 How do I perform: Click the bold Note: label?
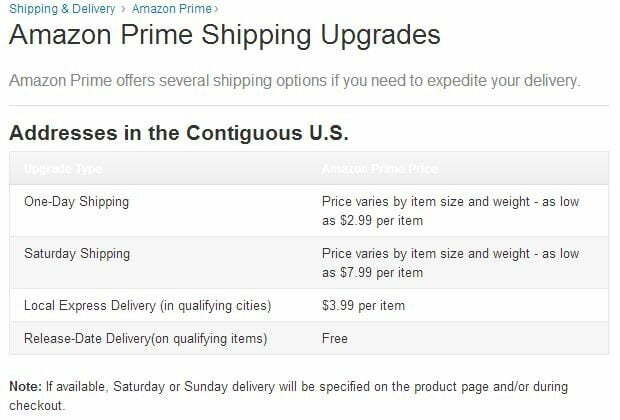(x=25, y=386)
